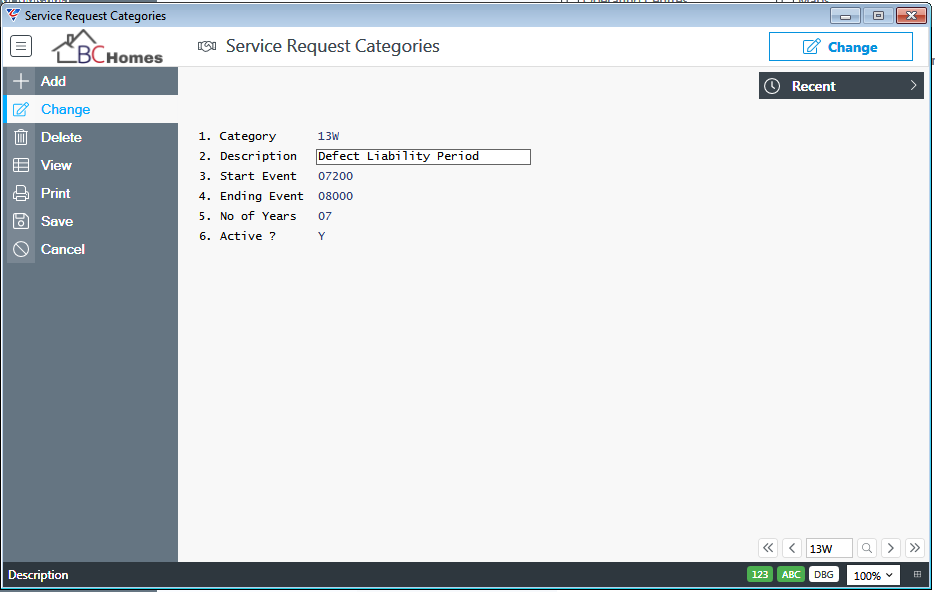The width and height of the screenshot is (935, 592).
Task: Click the BC Homes logo
Action: click(x=107, y=47)
